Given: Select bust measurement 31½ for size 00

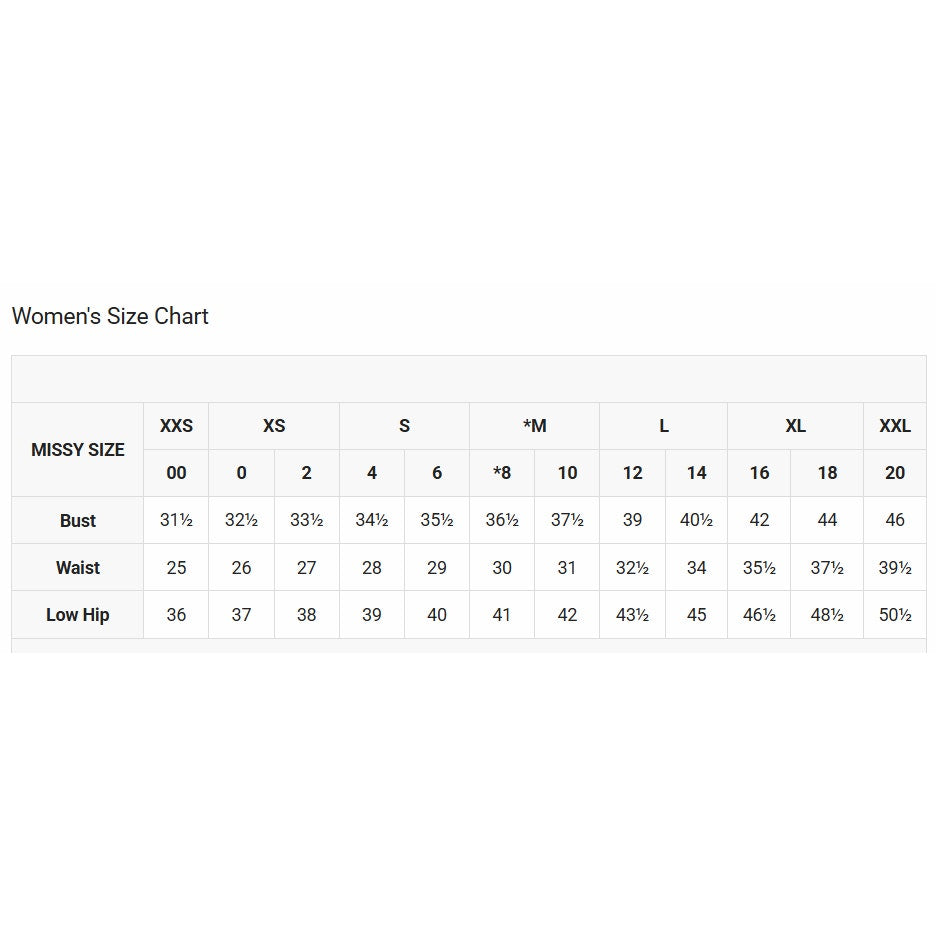Looking at the screenshot, I should point(176,520).
